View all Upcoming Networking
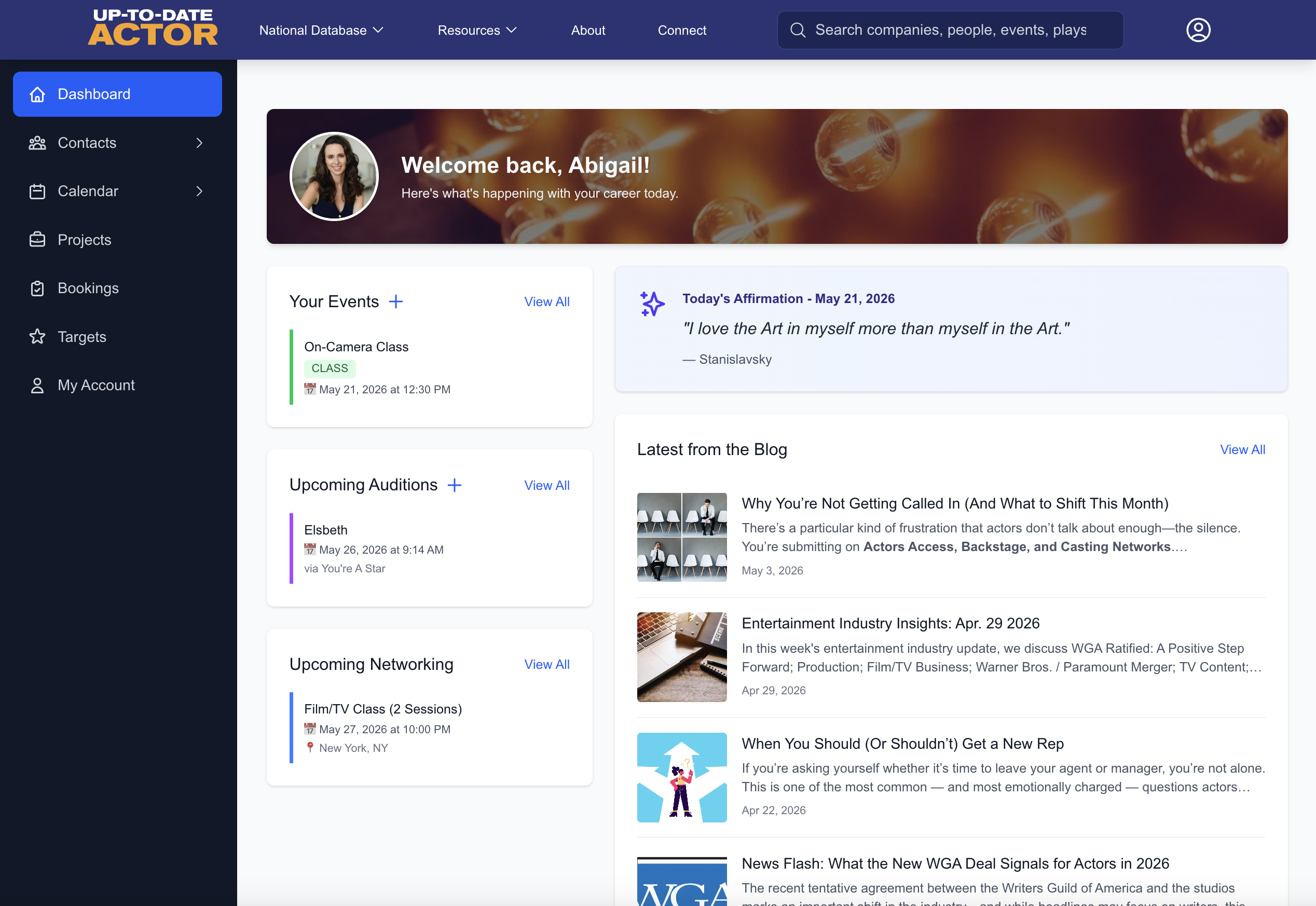1316x906 pixels. 547,664
